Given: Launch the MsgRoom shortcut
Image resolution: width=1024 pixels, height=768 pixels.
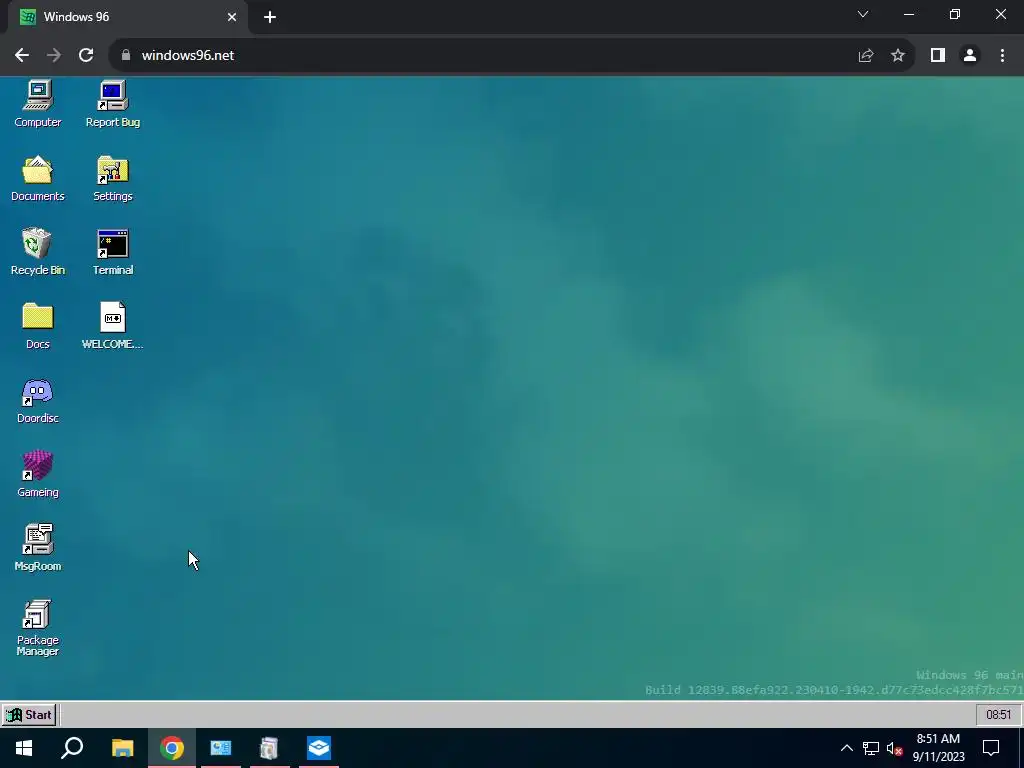Looking at the screenshot, I should tap(37, 547).
